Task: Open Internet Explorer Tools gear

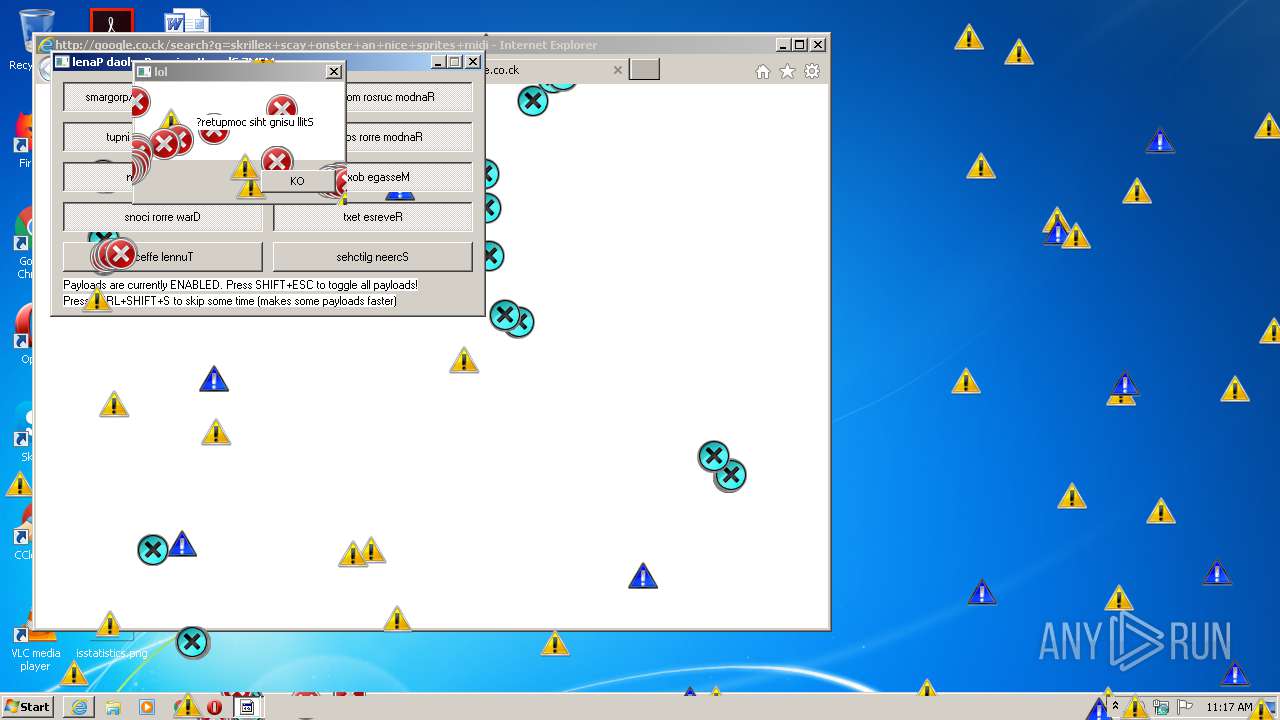Action: tap(812, 71)
